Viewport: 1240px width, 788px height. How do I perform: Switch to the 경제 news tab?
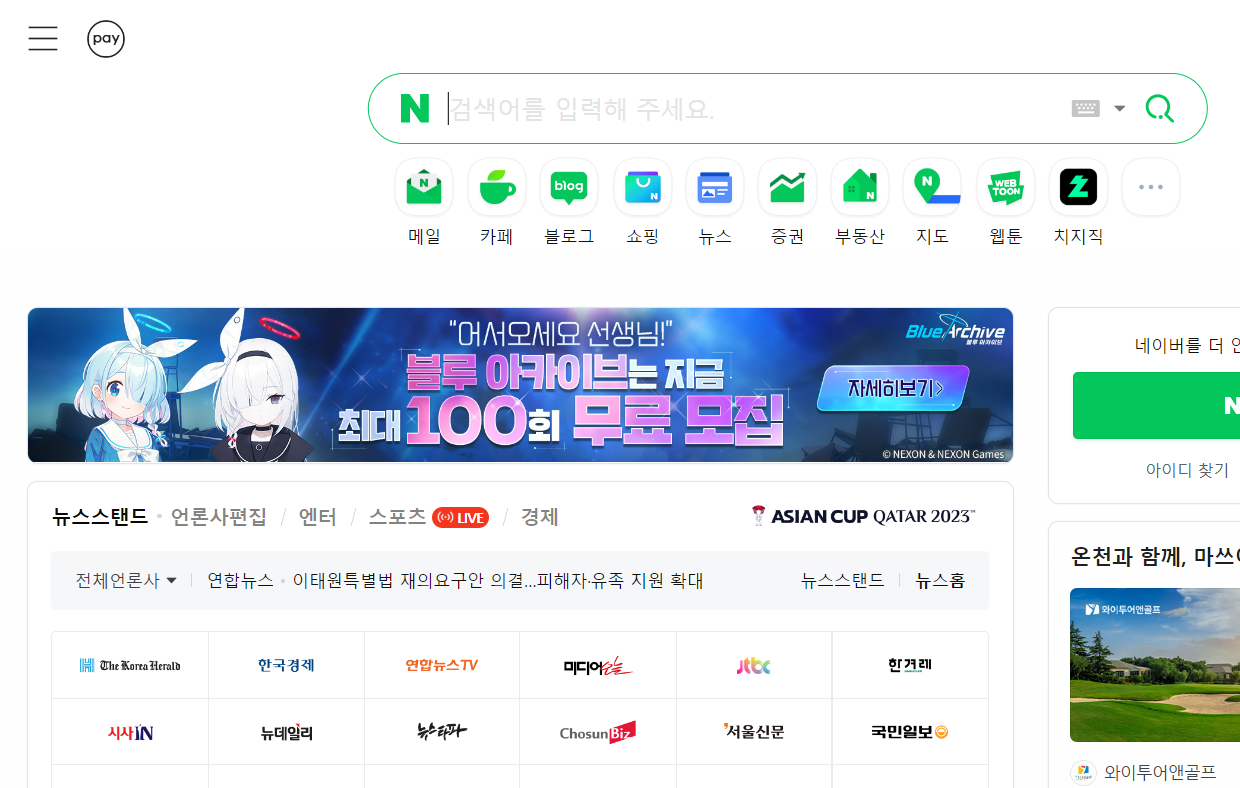coord(540,517)
